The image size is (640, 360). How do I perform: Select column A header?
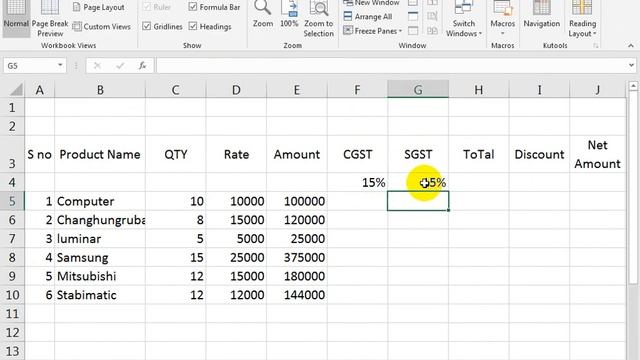tap(40, 90)
